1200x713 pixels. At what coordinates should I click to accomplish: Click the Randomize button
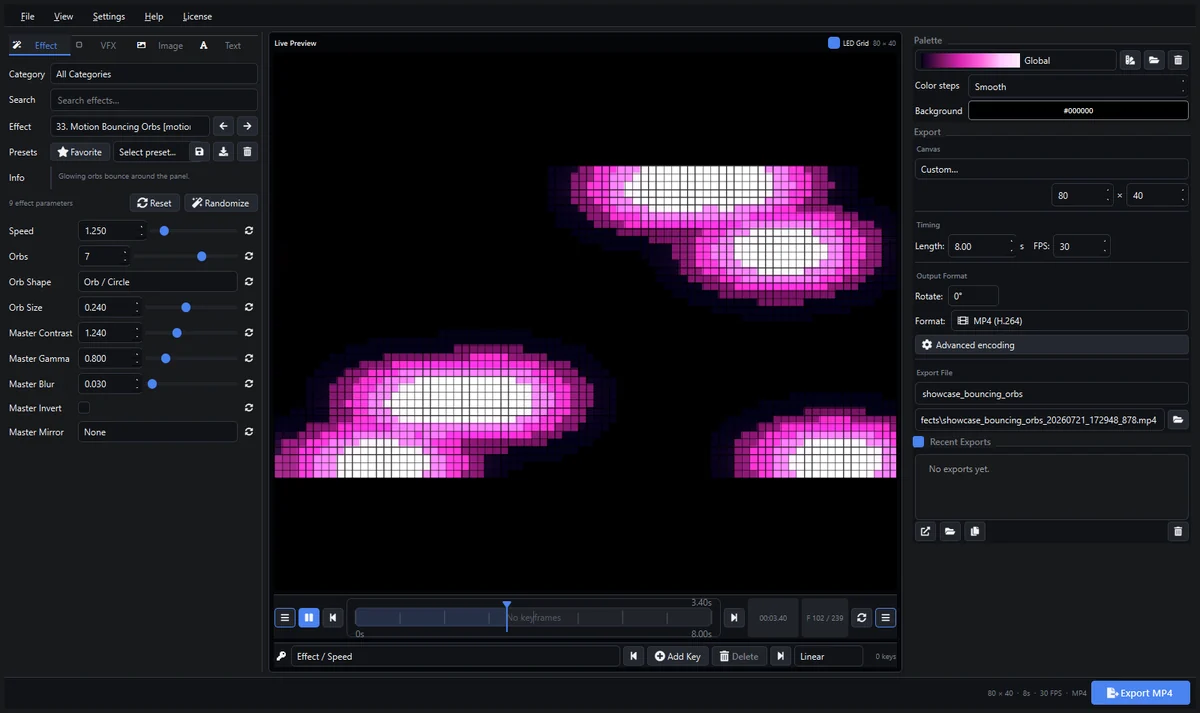(221, 203)
